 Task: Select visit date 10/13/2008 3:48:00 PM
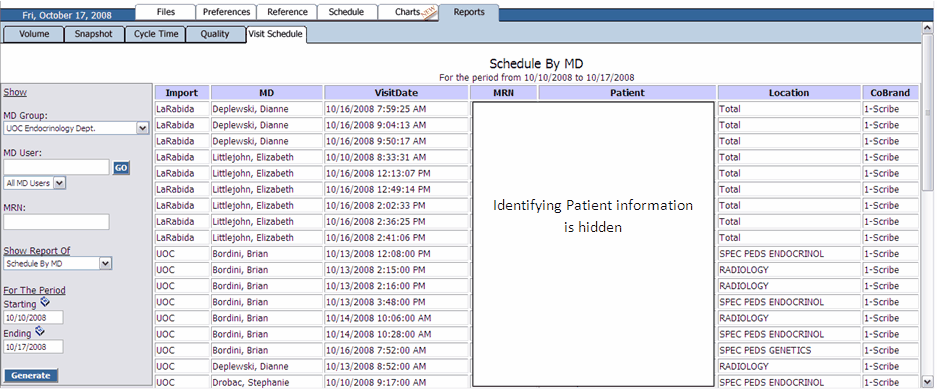point(396,302)
